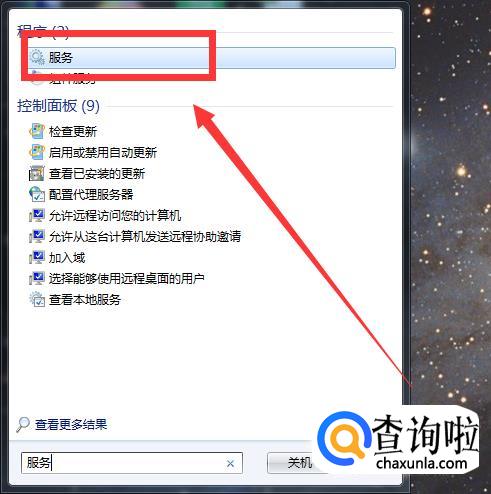Image resolution: width=491 pixels, height=494 pixels.
Task: Select 检查更新 entry
Action: tap(73, 132)
